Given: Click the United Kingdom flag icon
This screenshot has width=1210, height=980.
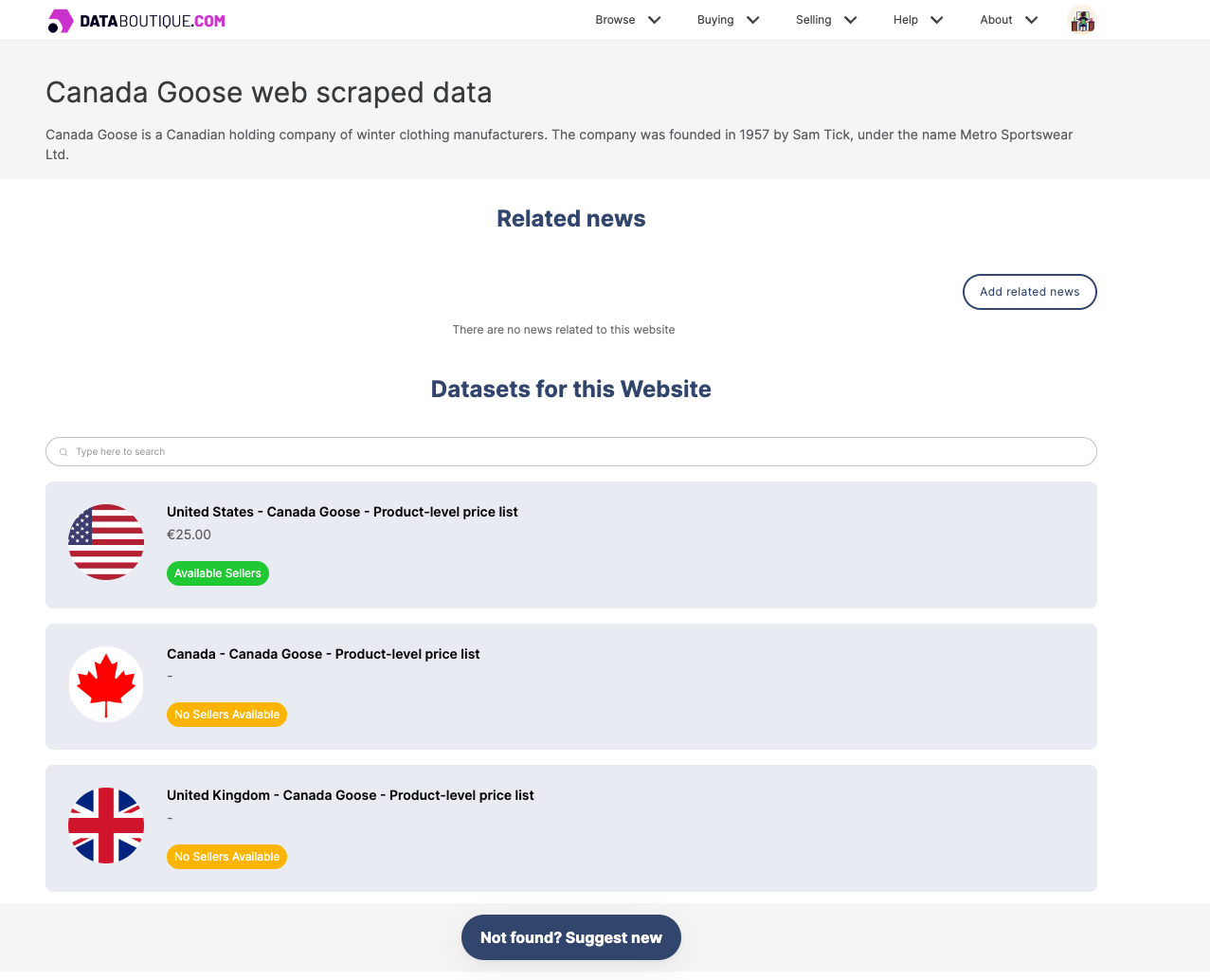Looking at the screenshot, I should click(x=106, y=826).
